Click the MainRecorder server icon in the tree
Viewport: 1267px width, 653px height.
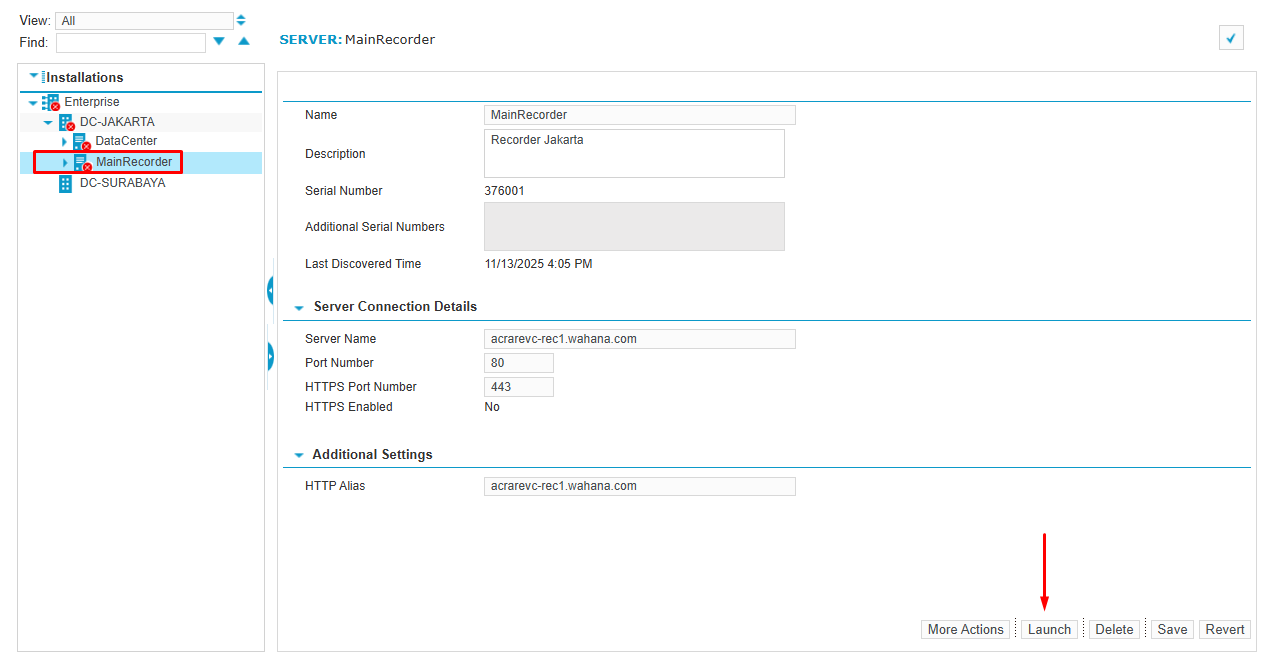pyautogui.click(x=81, y=162)
